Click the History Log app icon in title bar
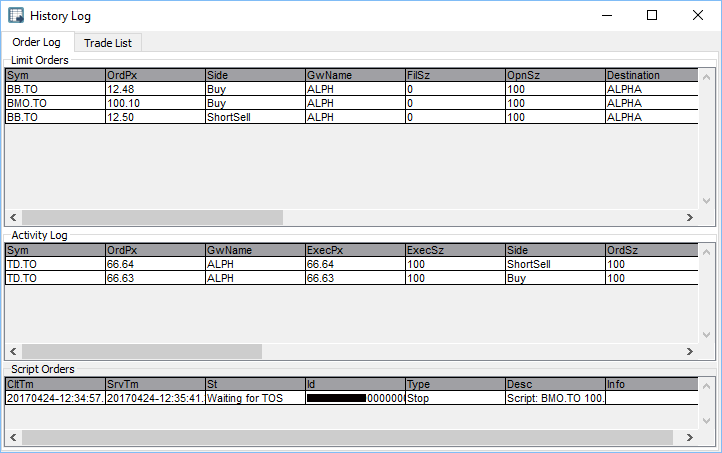This screenshot has width=722, height=453. tap(16, 16)
